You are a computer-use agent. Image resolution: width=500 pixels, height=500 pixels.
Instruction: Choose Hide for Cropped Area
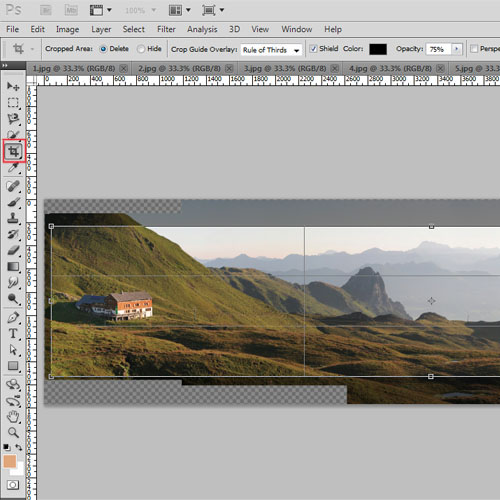(141, 49)
